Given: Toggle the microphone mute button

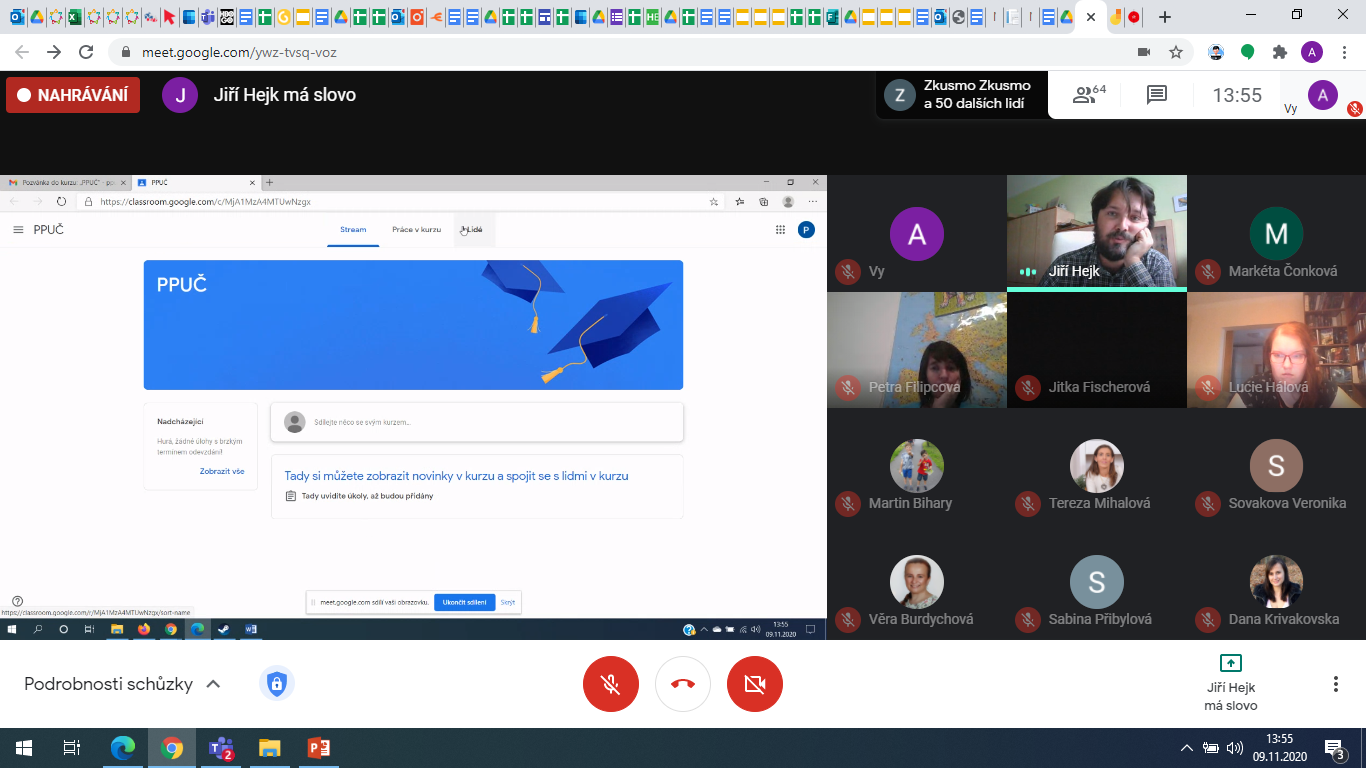Looking at the screenshot, I should [611, 684].
